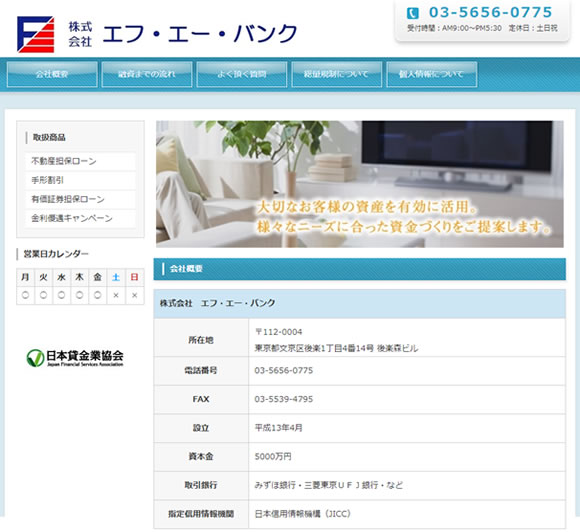
Task: Click the address 東京都文京区後楽1丁目4番14号
Action: [314, 348]
